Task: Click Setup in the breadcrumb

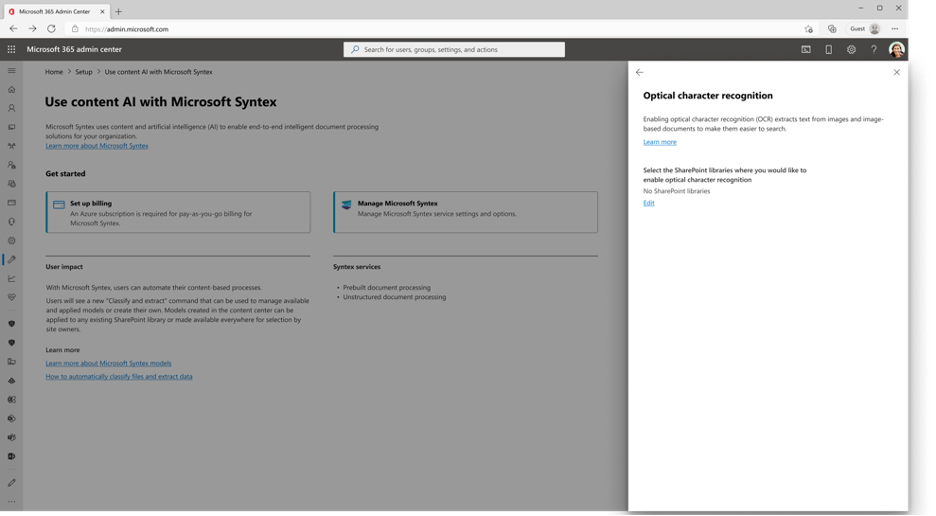Action: 84,72
